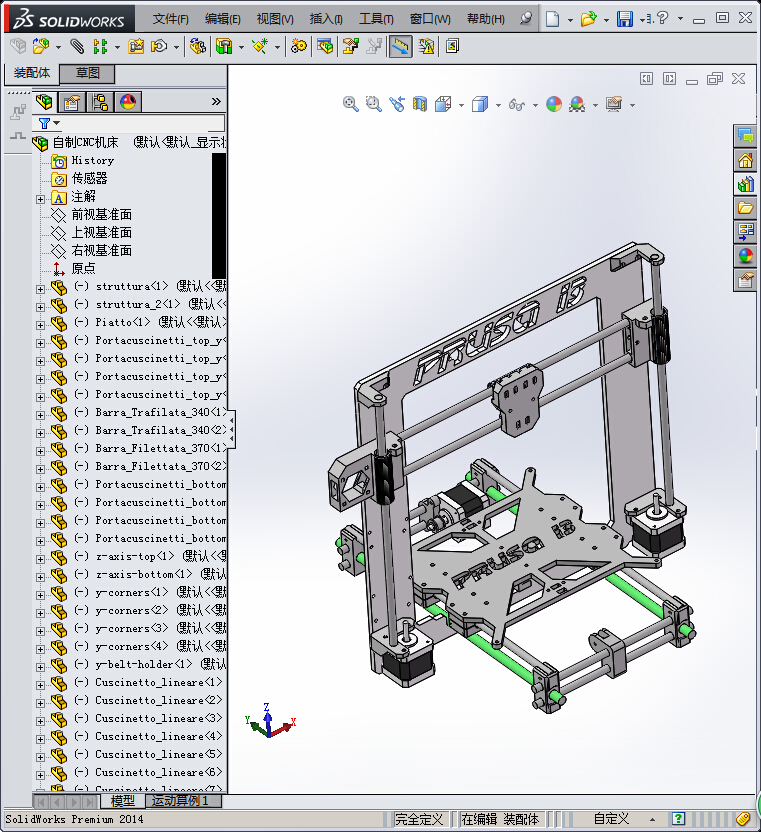Image resolution: width=761 pixels, height=832 pixels.
Task: Click the Insert Components icon
Action: [41, 47]
